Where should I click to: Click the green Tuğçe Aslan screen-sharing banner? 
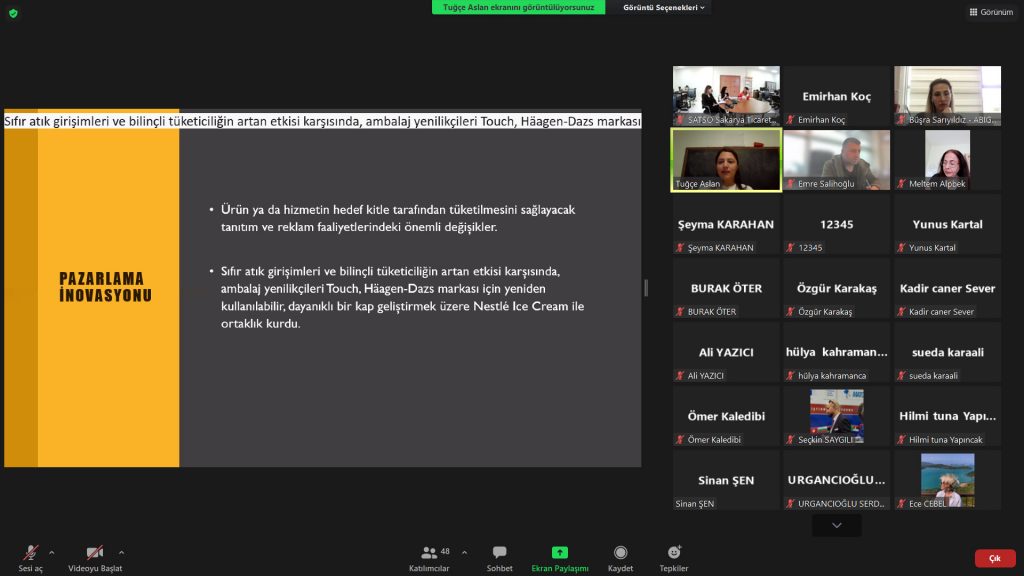[518, 7]
